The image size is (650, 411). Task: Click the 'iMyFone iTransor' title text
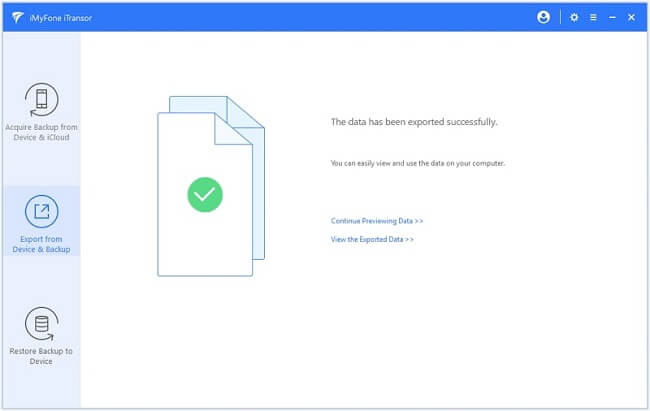pos(61,18)
